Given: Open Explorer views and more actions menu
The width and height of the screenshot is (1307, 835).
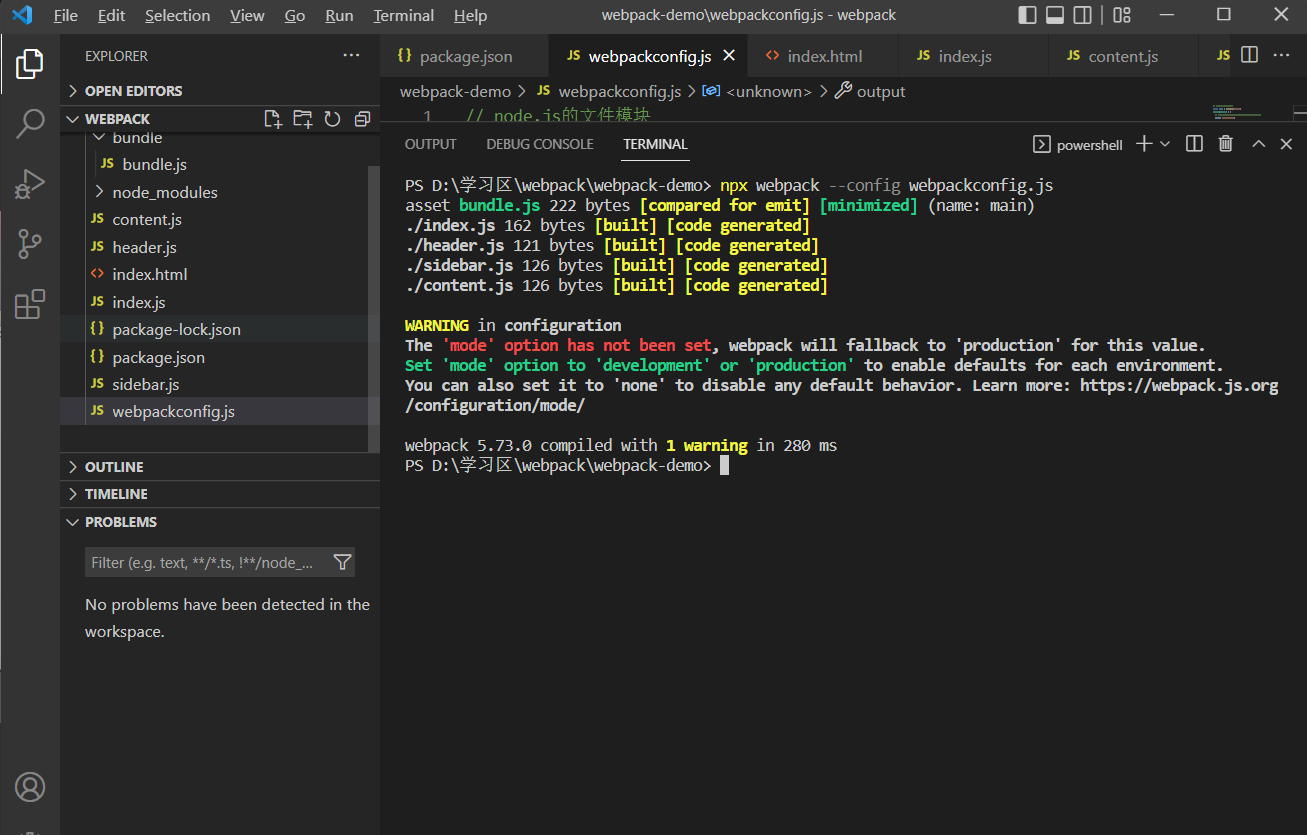Looking at the screenshot, I should point(351,56).
